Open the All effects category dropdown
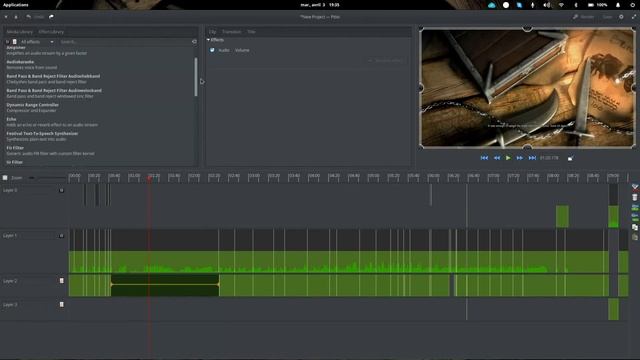 coord(37,42)
